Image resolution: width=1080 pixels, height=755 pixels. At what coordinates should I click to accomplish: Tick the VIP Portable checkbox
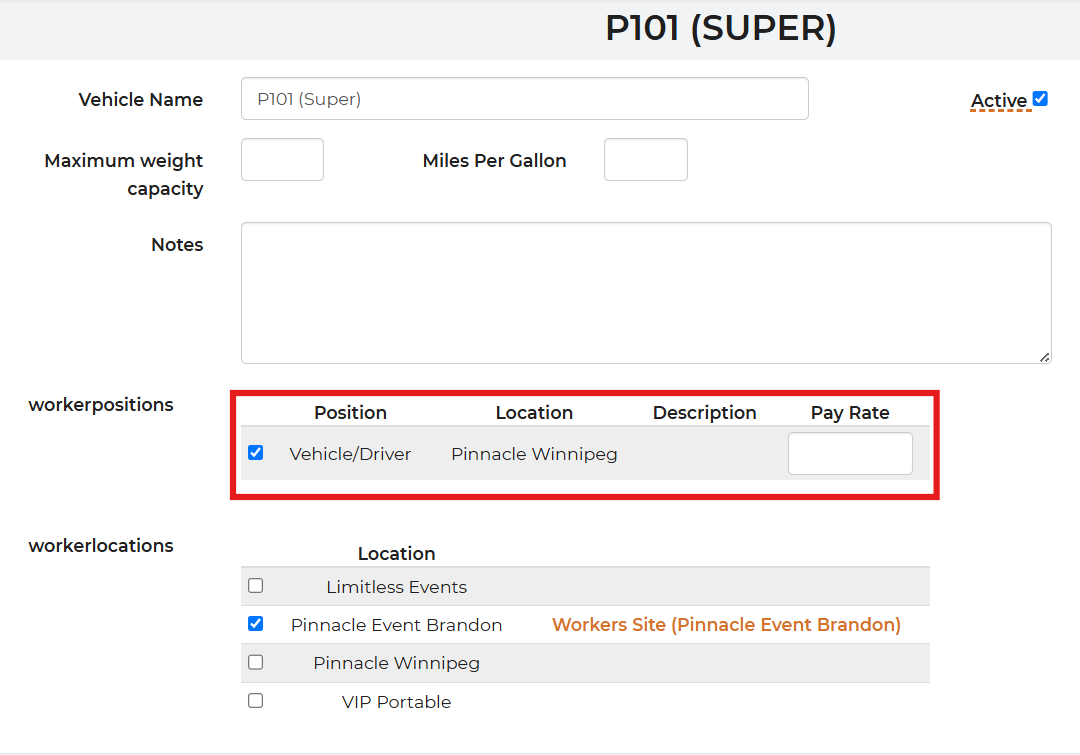click(256, 701)
